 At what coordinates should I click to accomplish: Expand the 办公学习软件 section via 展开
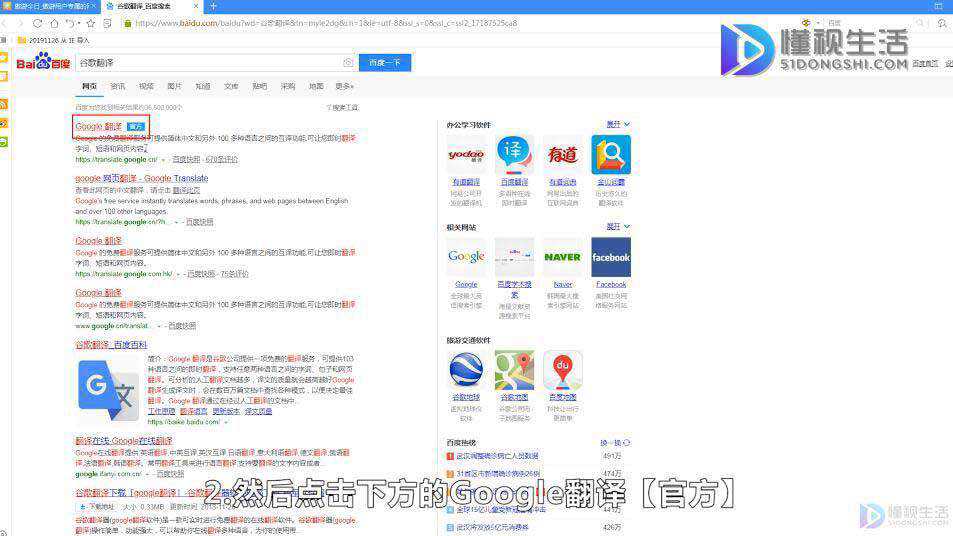coord(618,124)
